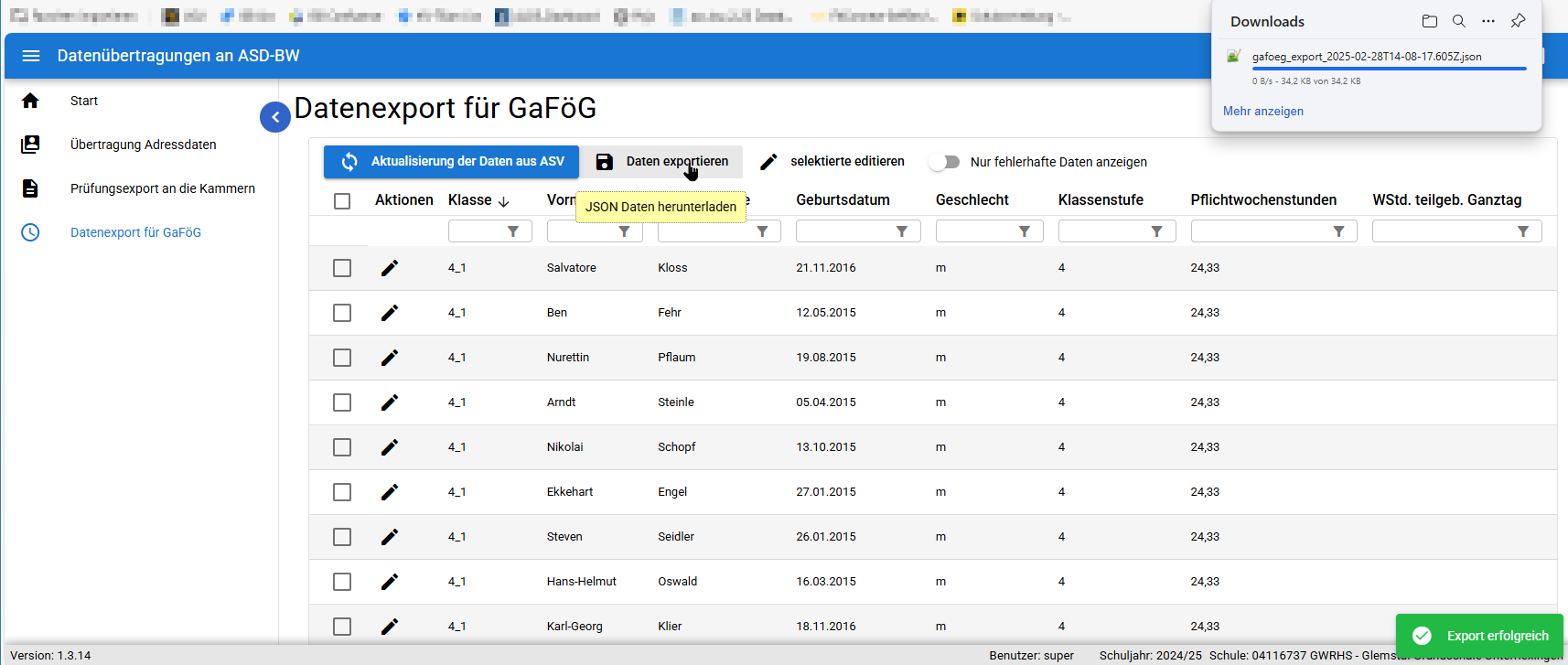This screenshot has width=1568, height=665.
Task: Open the Geburtsdatum column filter
Action: [x=901, y=231]
